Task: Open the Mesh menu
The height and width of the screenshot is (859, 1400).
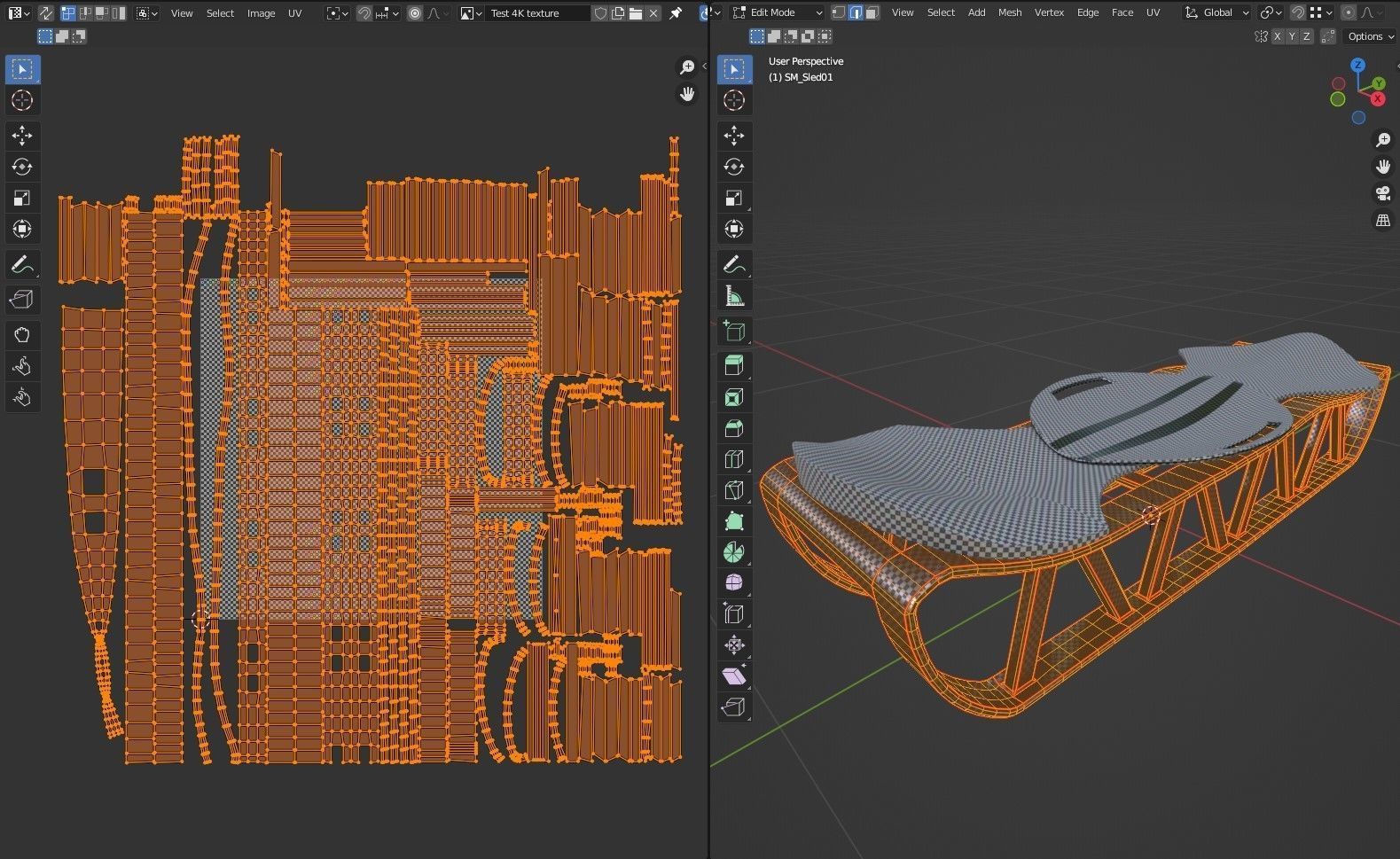Action: pos(1009,12)
